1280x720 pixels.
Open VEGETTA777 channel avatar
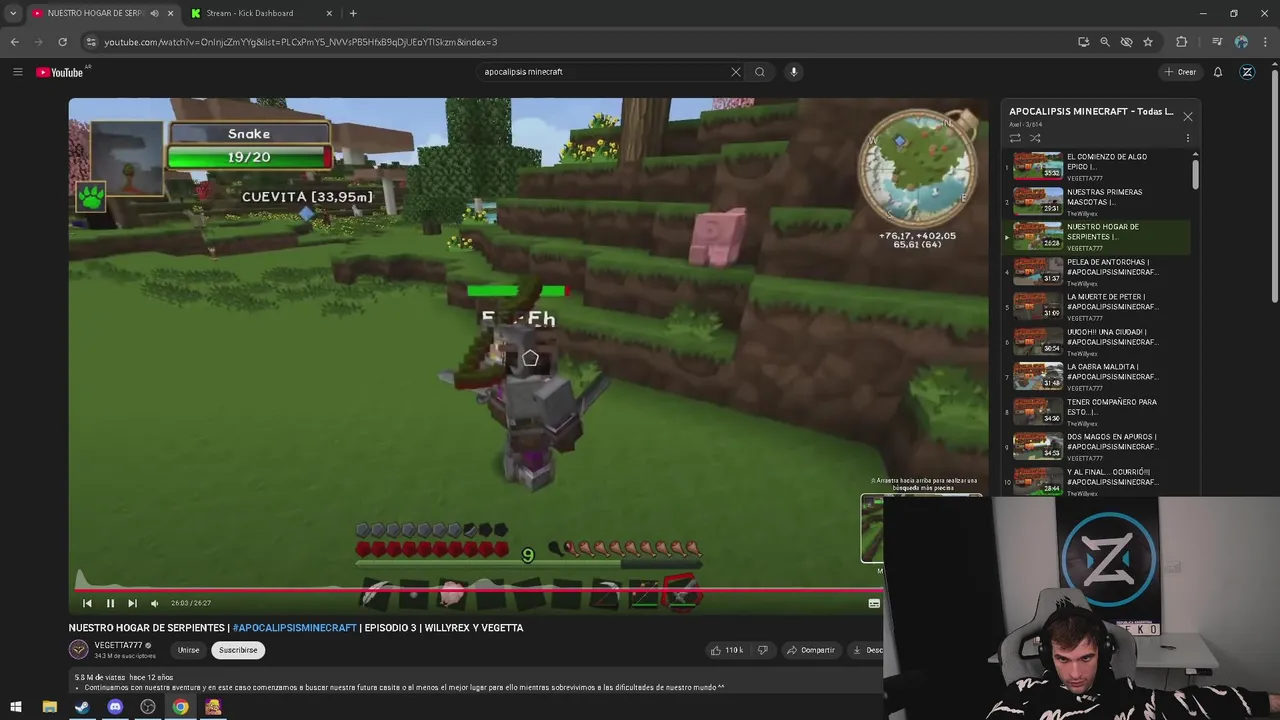pos(79,649)
